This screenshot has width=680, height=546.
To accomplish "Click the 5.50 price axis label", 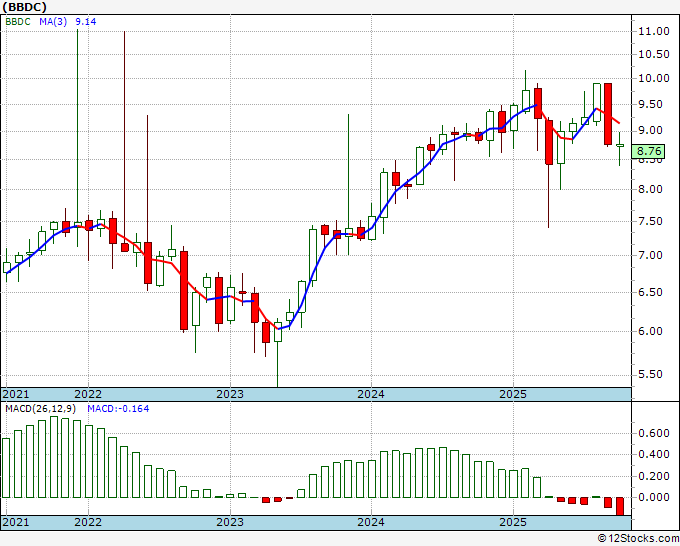I will 650,375.
